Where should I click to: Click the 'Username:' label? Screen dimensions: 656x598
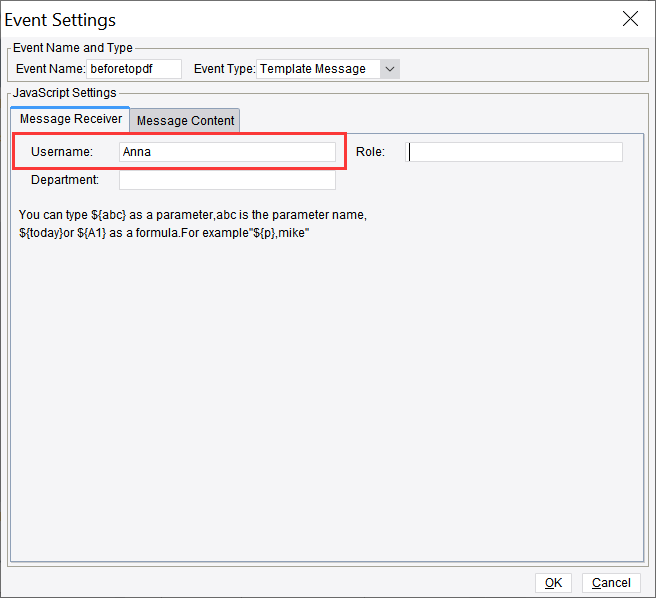point(62,151)
